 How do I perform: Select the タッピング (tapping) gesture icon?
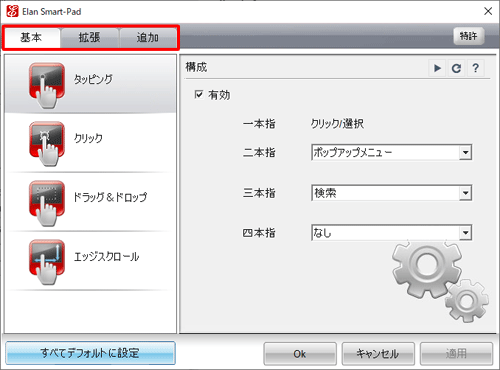pos(47,86)
